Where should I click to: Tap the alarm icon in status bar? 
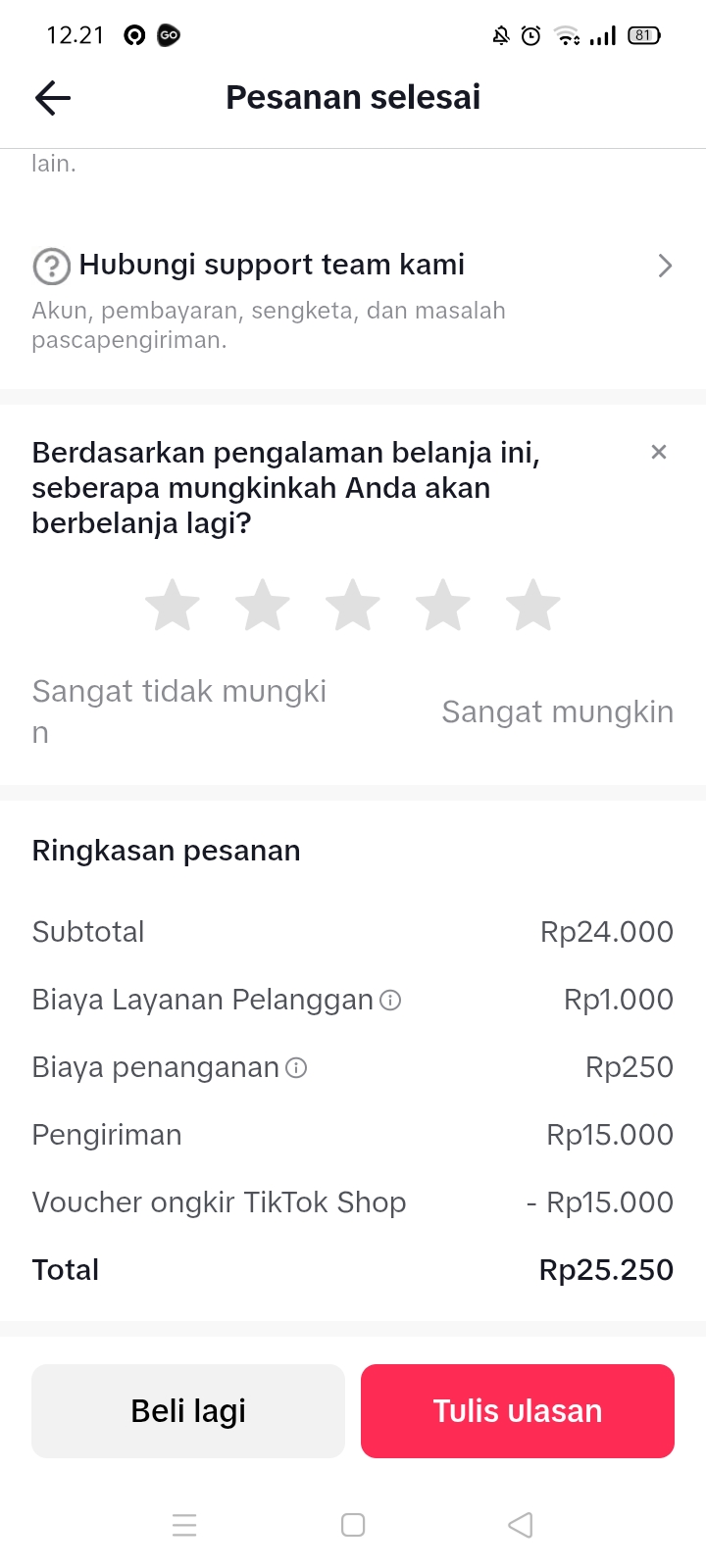point(530,36)
